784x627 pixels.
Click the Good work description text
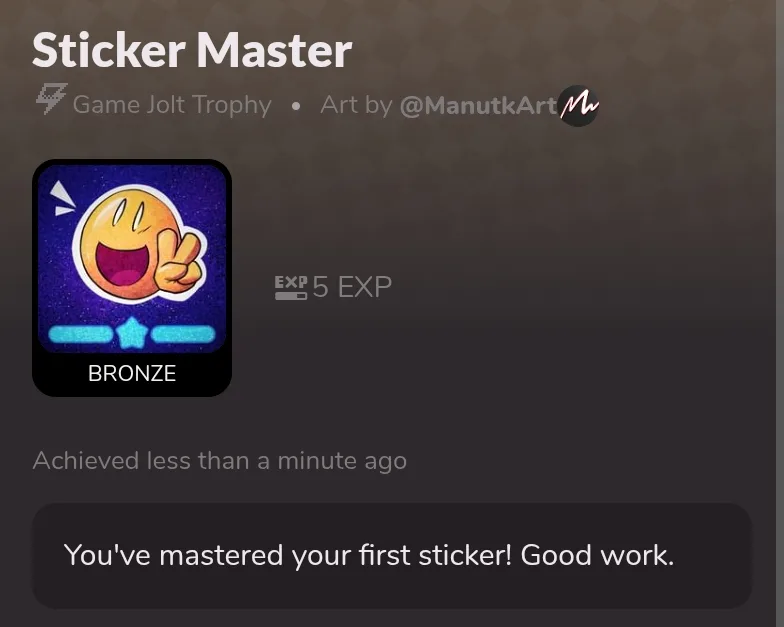point(598,555)
